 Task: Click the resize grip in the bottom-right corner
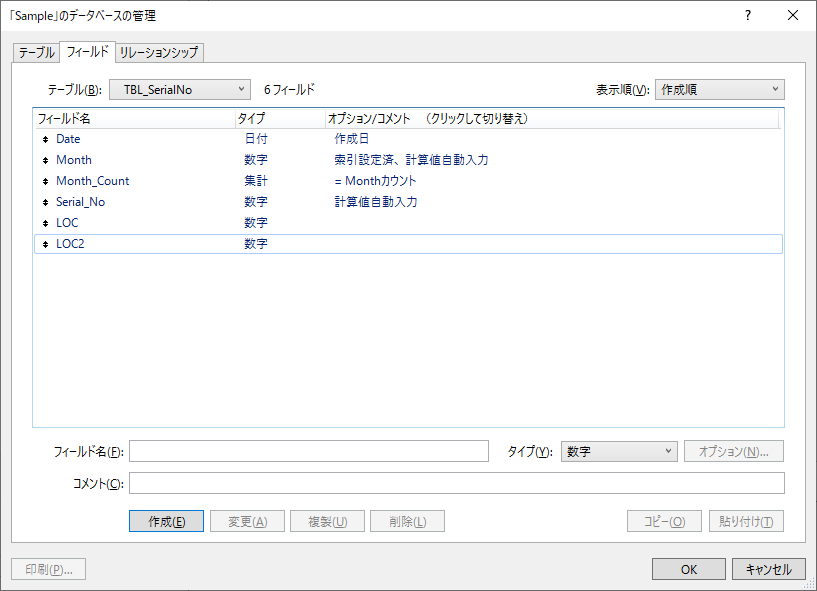point(810,584)
